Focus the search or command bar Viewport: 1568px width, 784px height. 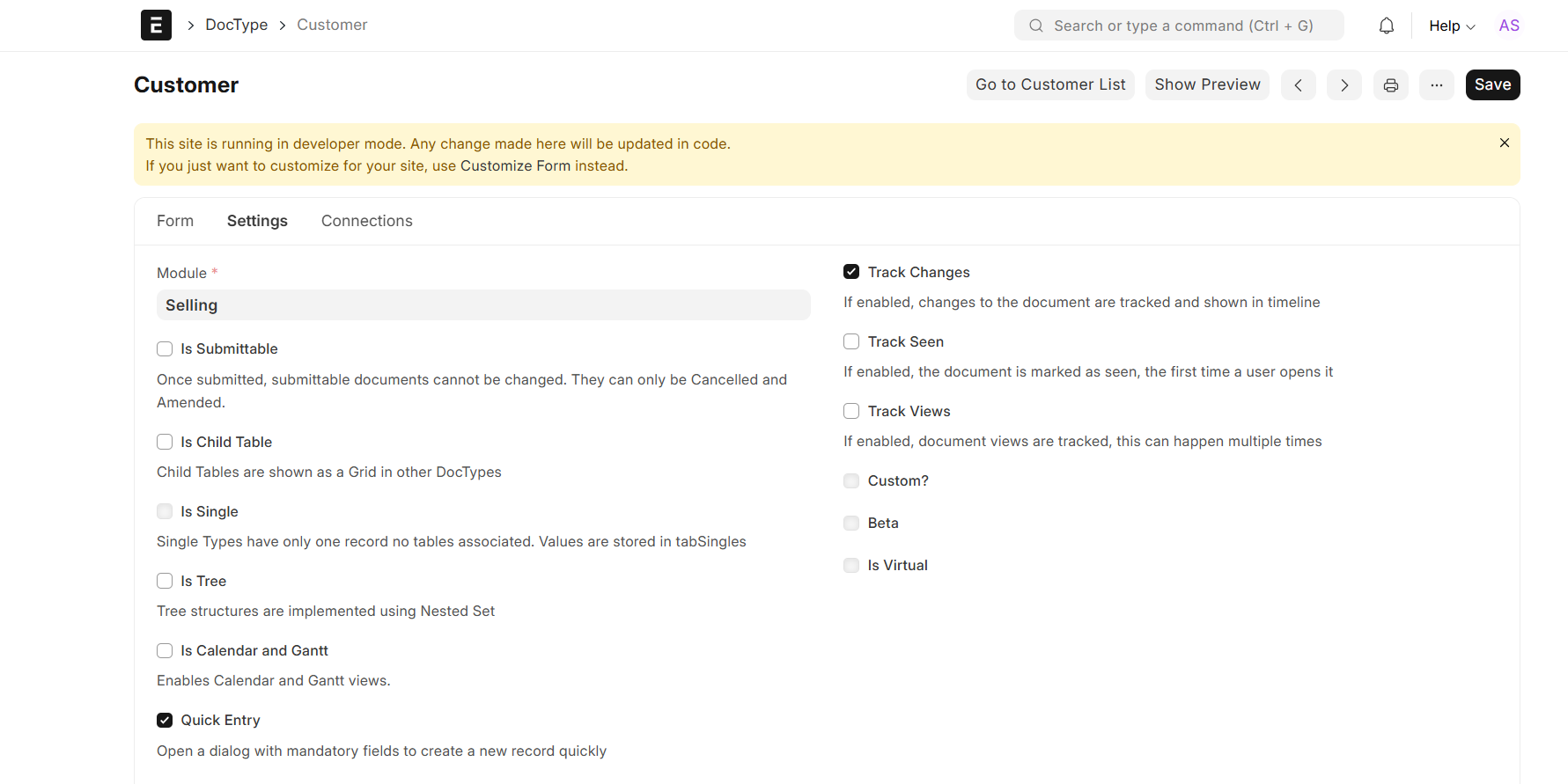click(x=1178, y=26)
